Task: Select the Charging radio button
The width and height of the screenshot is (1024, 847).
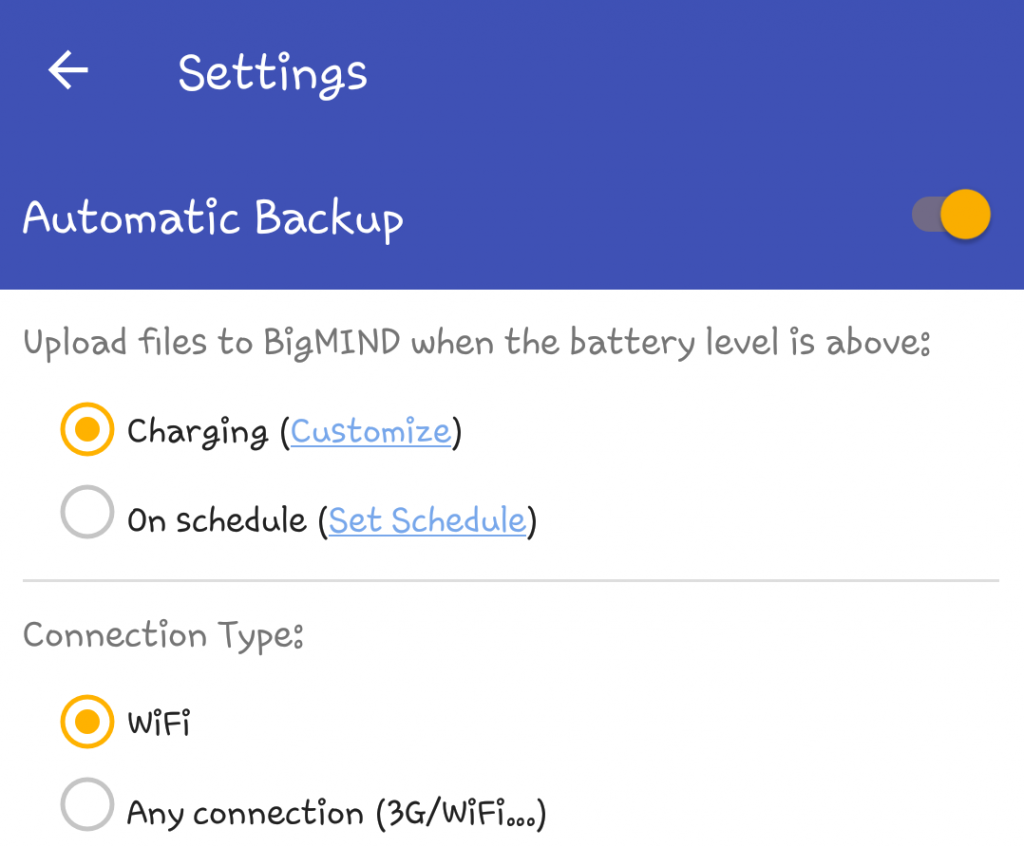Action: point(86,430)
